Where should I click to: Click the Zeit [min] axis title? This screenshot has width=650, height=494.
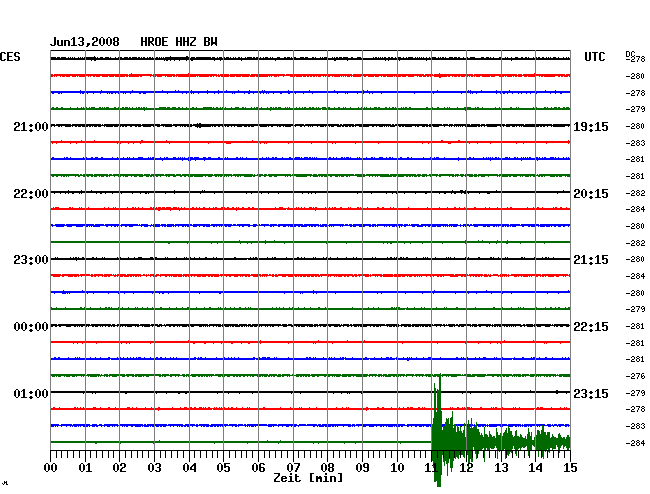(308, 478)
